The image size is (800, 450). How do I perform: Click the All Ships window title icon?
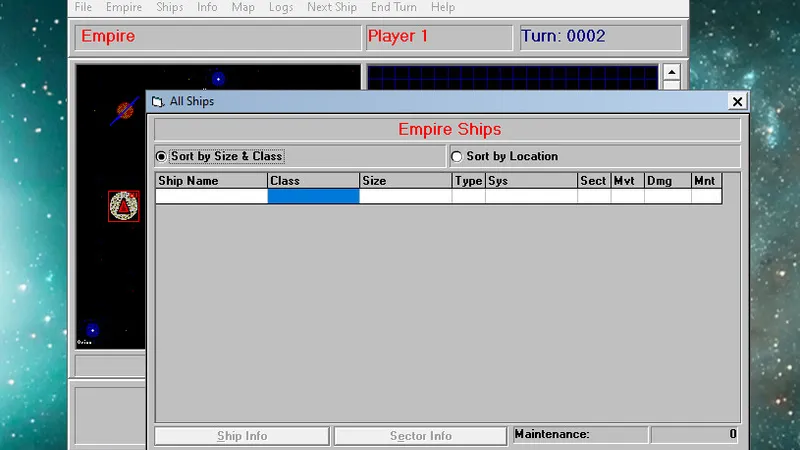click(x=159, y=101)
